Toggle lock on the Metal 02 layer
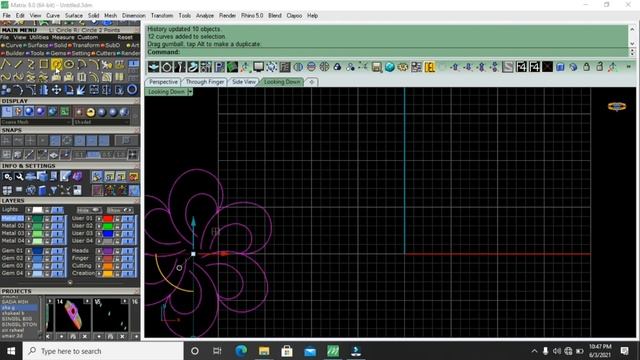This screenshot has height=360, width=640. (47, 226)
